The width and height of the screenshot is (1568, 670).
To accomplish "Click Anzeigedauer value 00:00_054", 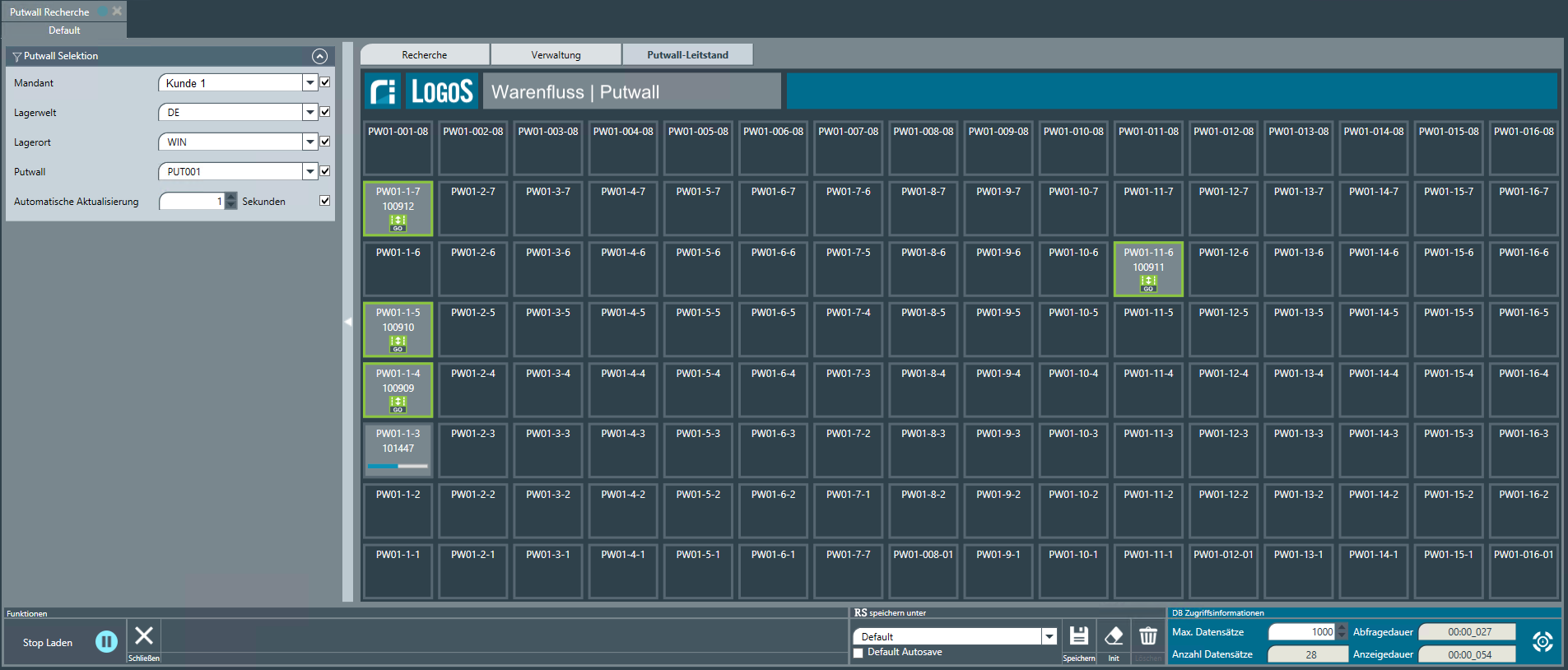I will (1467, 654).
